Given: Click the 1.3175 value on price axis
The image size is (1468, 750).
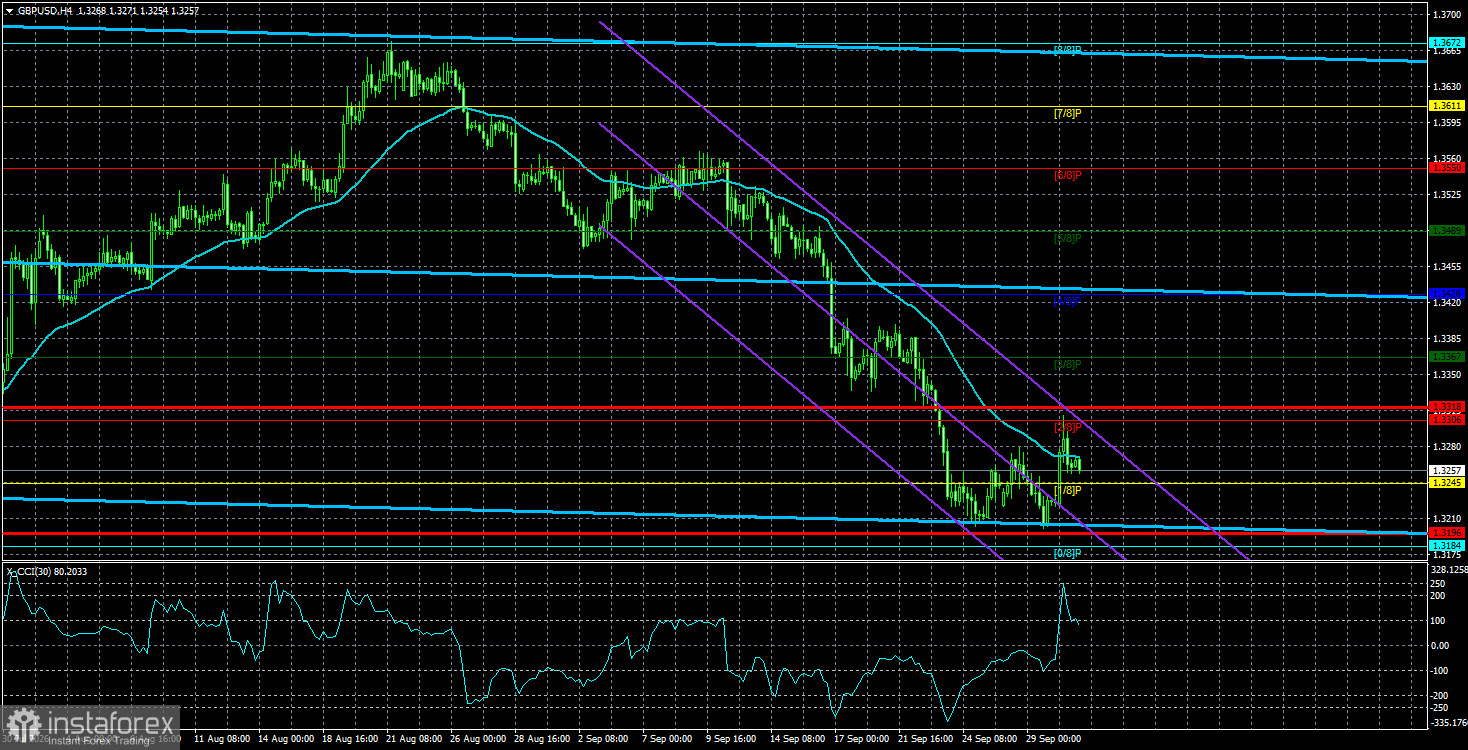Looking at the screenshot, I should coord(1448,555).
